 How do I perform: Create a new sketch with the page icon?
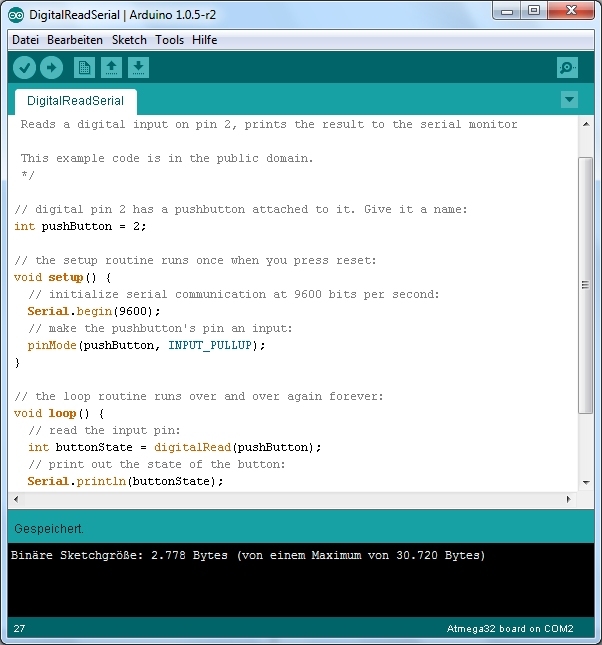click(85, 68)
